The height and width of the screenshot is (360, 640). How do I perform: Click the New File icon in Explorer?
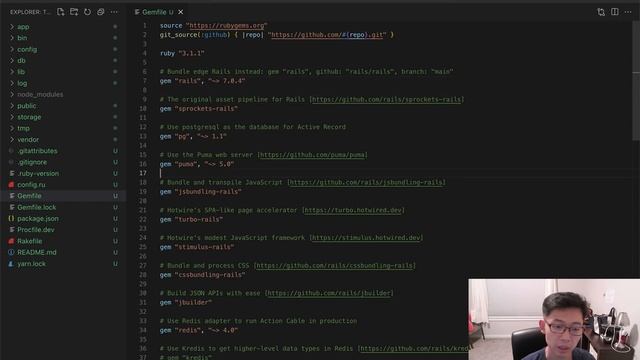click(x=60, y=12)
